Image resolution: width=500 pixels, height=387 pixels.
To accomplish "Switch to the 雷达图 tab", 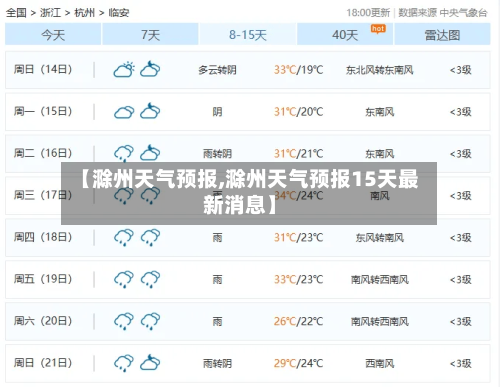I will point(442,34).
